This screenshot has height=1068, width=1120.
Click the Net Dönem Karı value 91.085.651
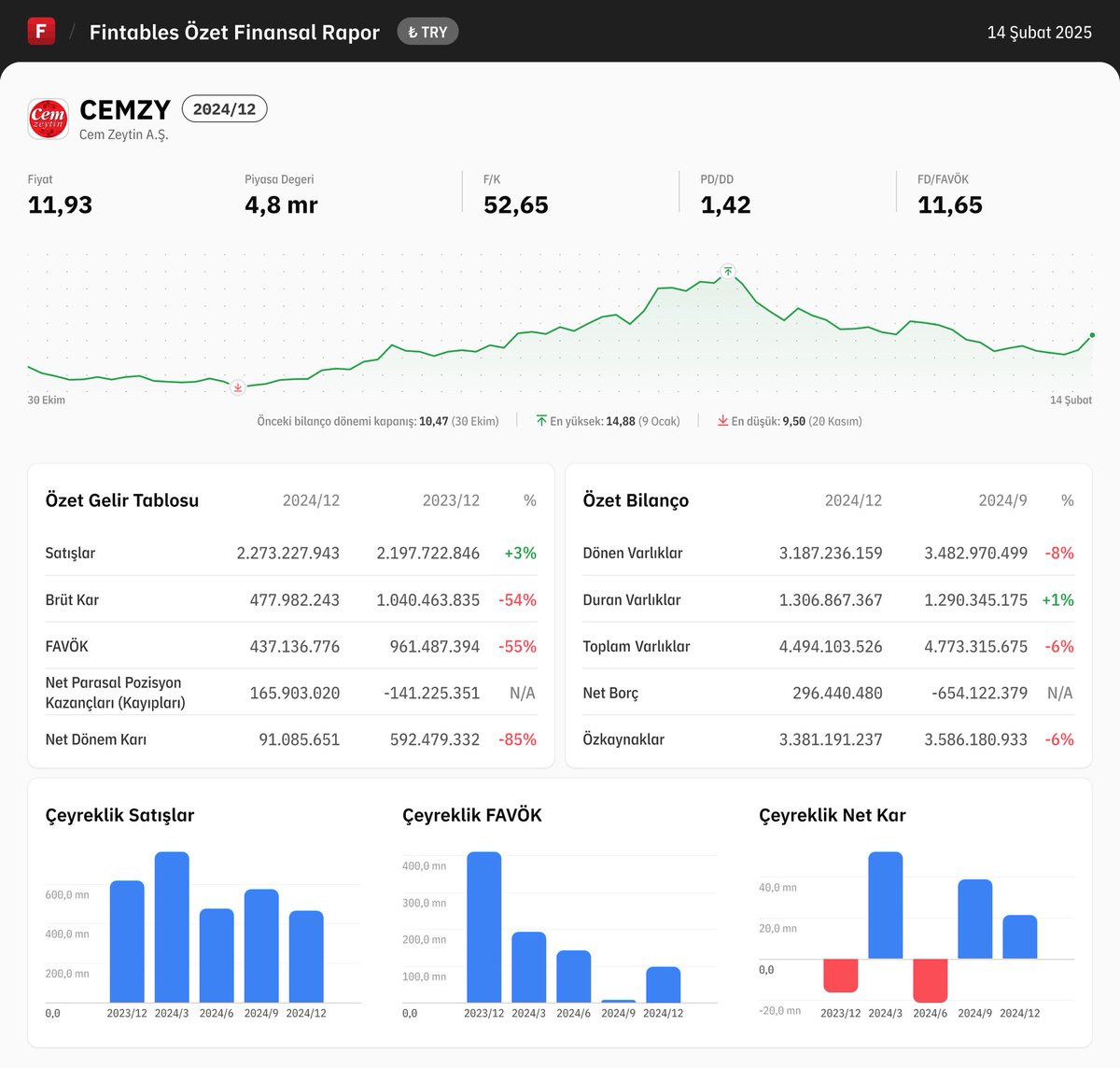point(300,739)
